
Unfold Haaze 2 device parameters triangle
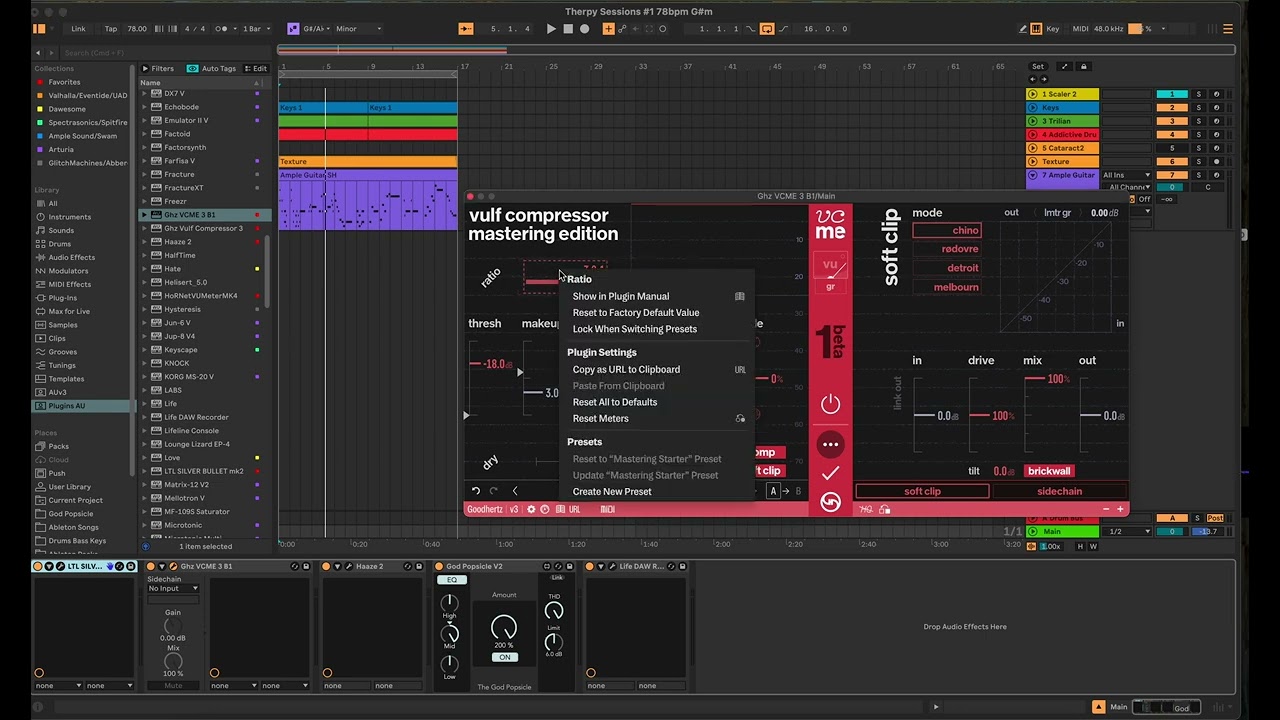point(339,566)
